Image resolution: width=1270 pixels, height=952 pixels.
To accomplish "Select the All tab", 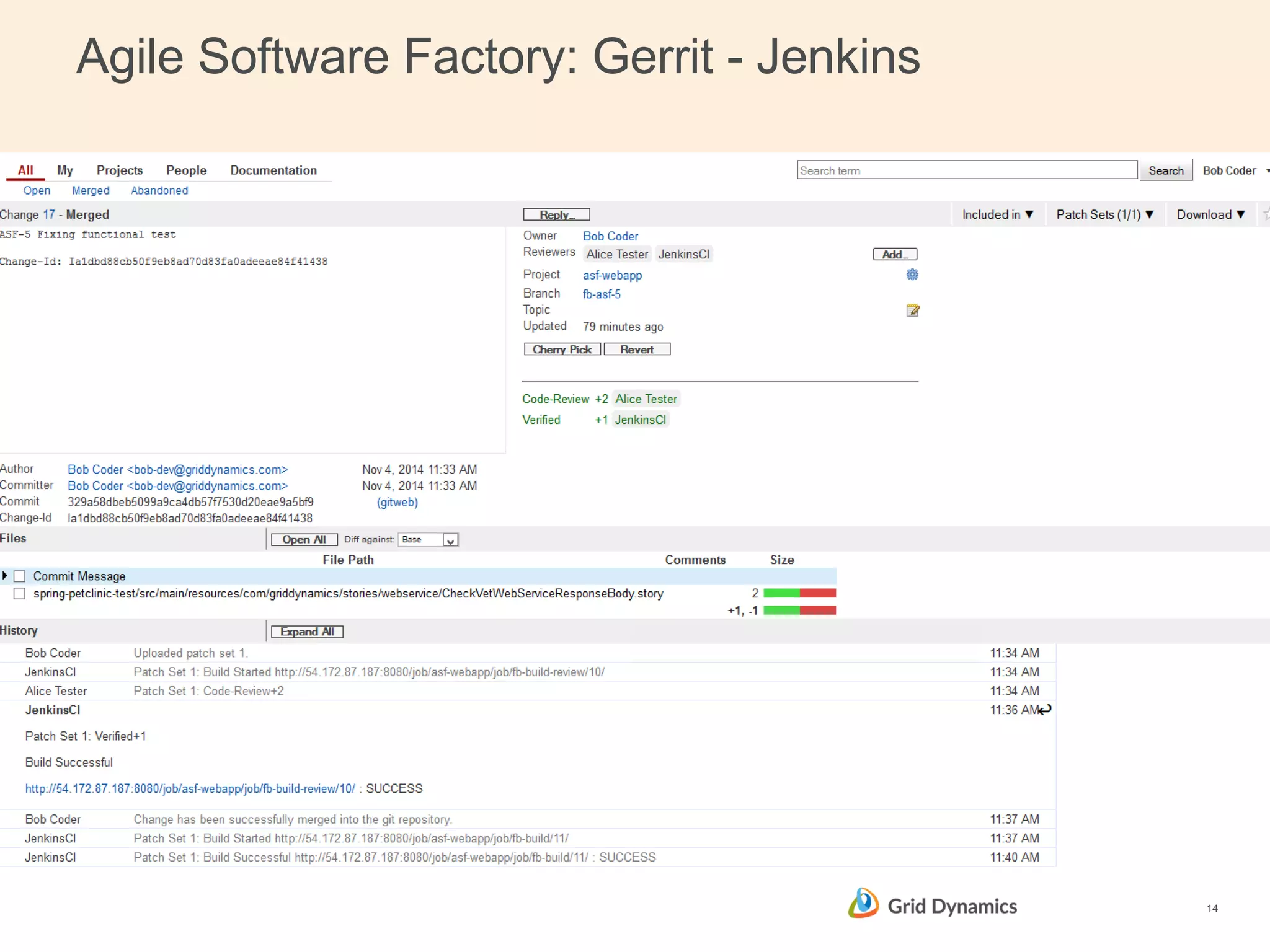I will (x=25, y=170).
